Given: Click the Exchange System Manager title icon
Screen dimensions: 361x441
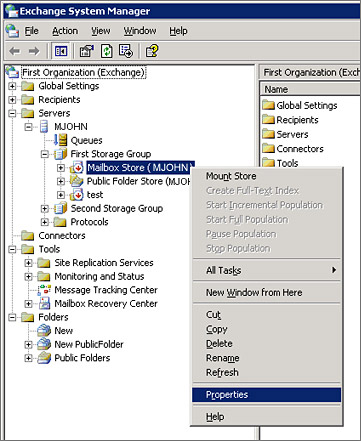Looking at the screenshot, I should 12,11.
